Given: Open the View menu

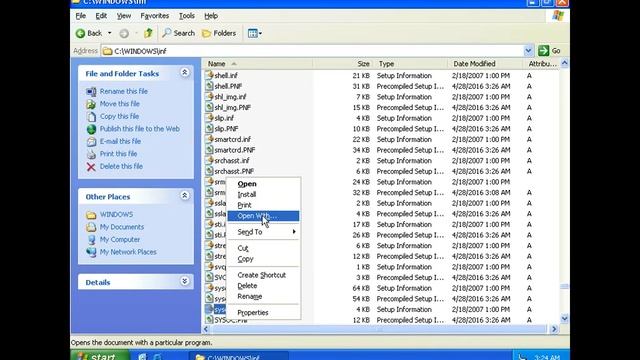Looking at the screenshot, I should pyautogui.click(x=124, y=16).
